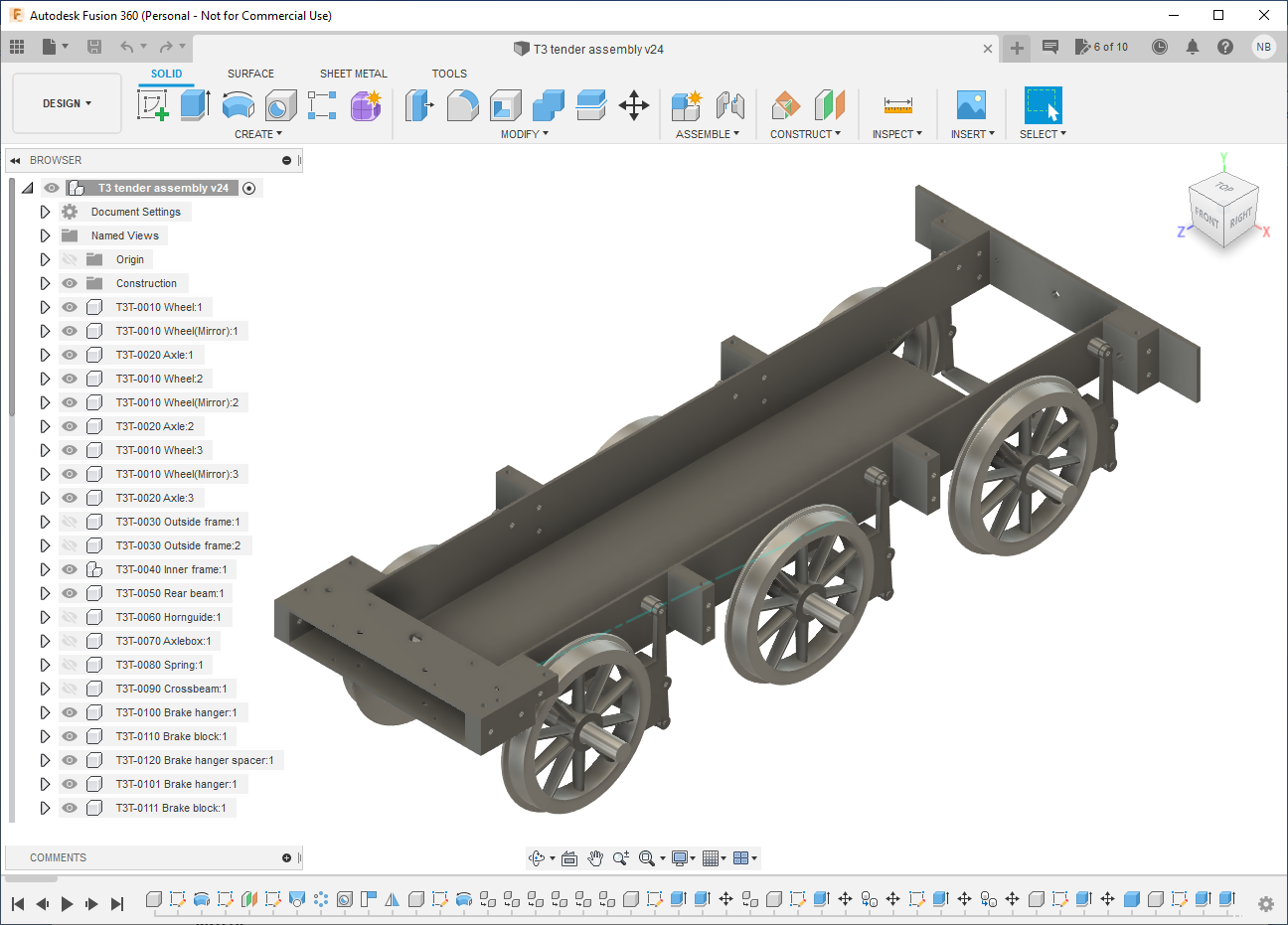Select the Create Sketch tool

153,105
